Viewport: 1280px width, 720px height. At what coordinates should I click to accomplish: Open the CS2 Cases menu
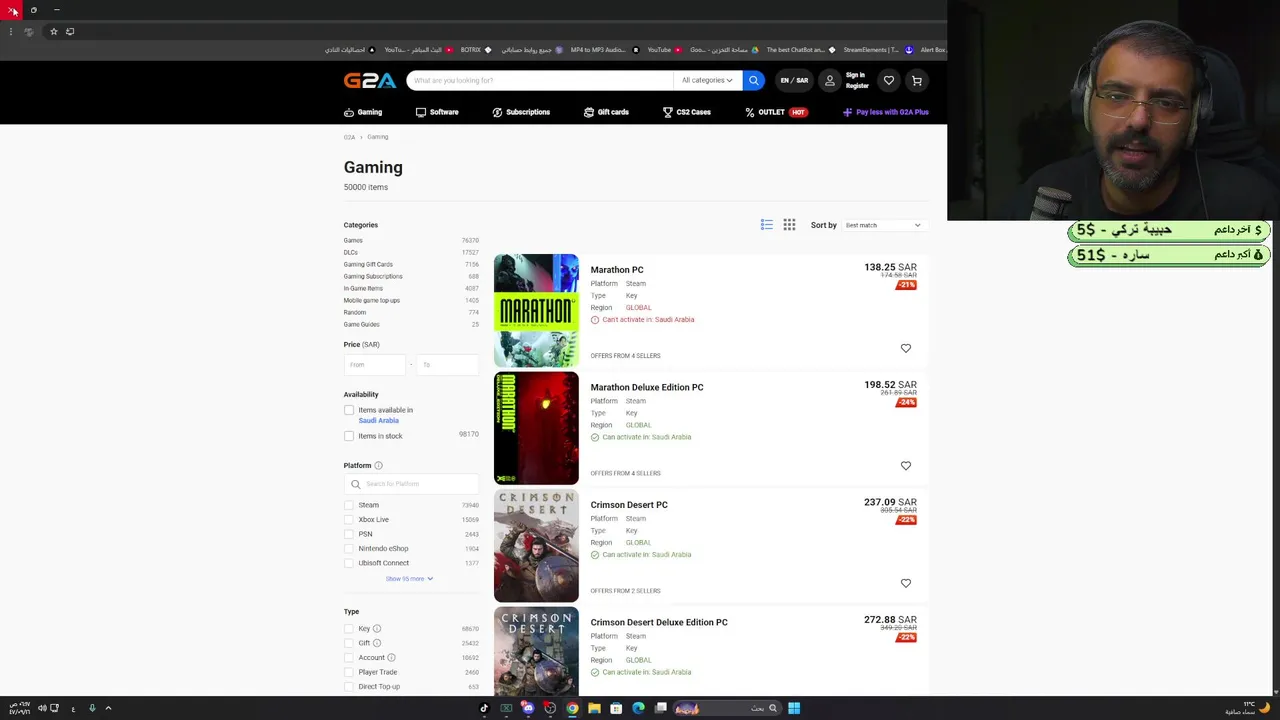[686, 112]
